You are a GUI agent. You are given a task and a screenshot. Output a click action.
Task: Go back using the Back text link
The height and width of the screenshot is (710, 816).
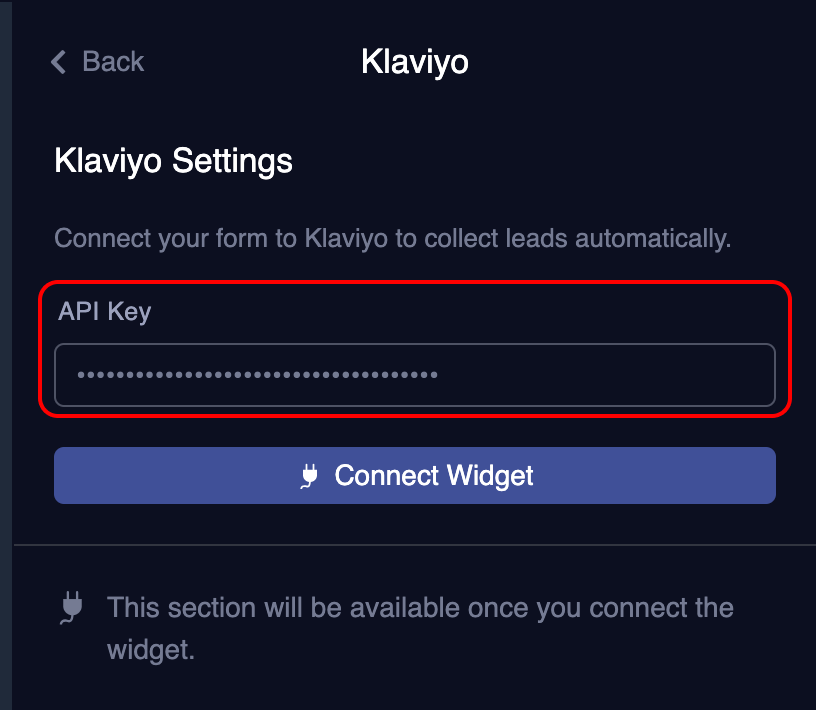click(x=97, y=62)
